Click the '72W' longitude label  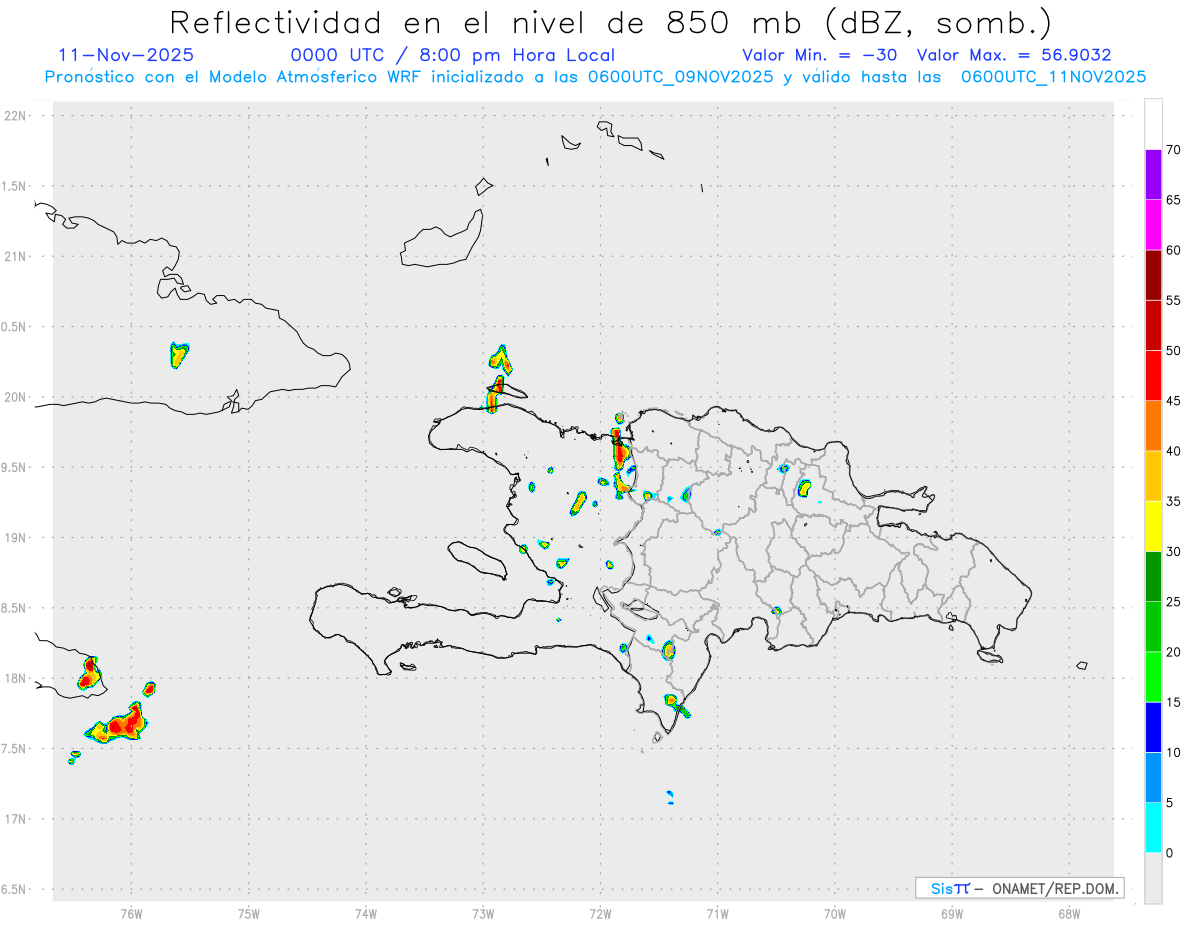click(600, 913)
